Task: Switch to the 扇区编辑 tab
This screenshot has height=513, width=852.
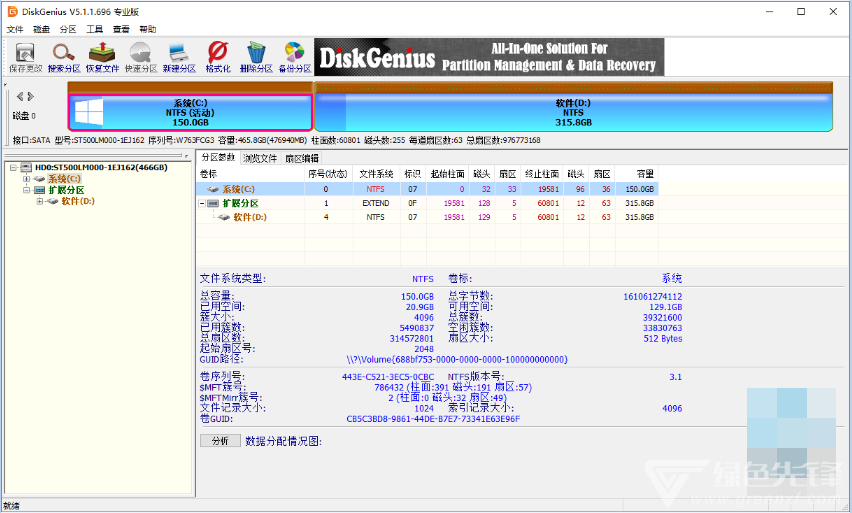Action: click(302, 158)
